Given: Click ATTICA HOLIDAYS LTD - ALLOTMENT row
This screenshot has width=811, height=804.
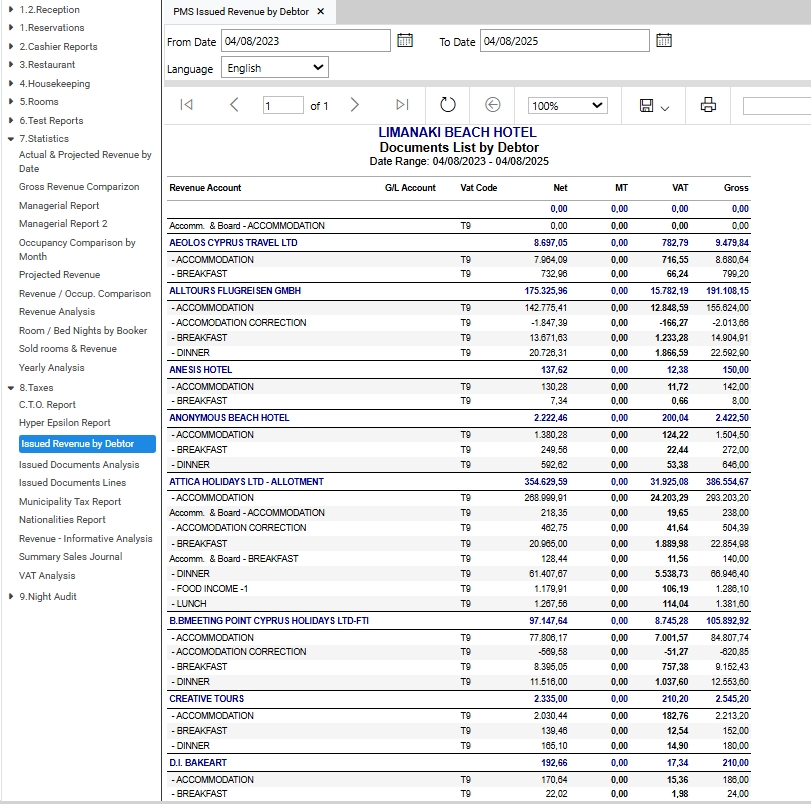Looking at the screenshot, I should tap(459, 482).
